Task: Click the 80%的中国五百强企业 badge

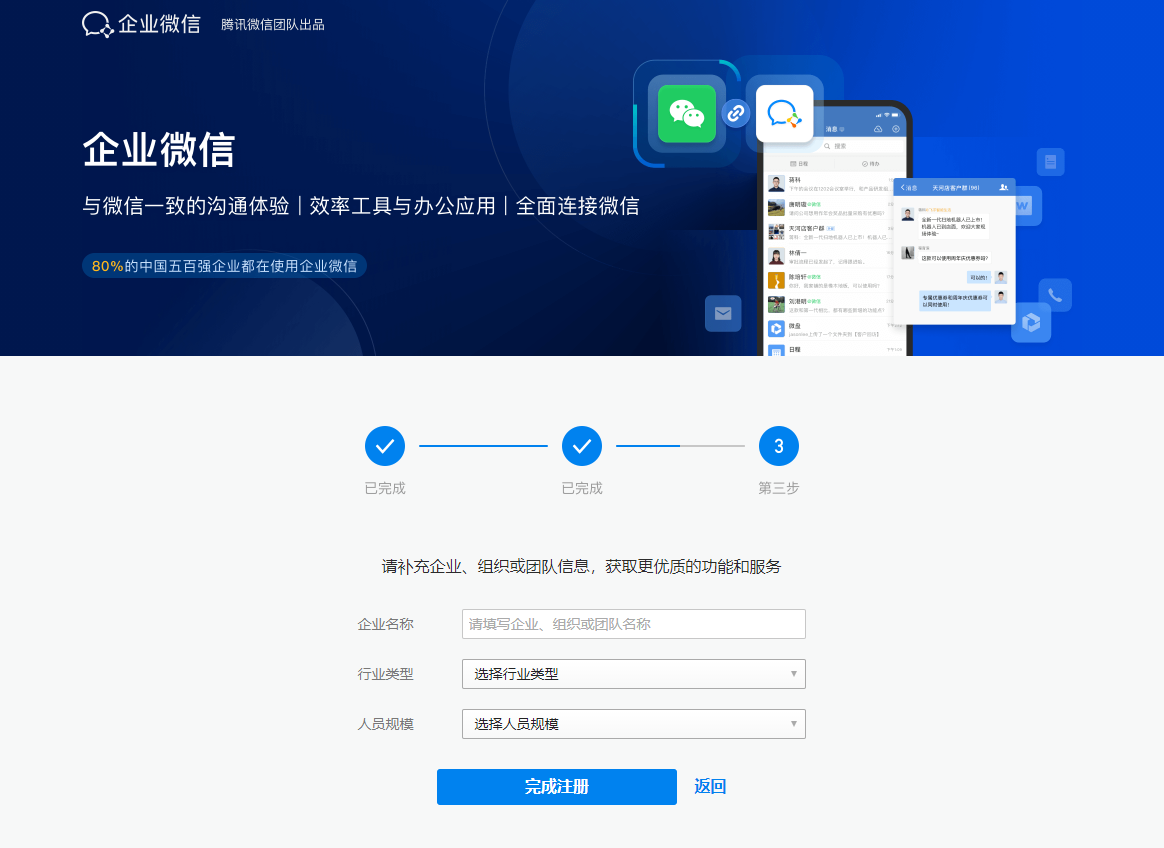Action: (x=224, y=266)
